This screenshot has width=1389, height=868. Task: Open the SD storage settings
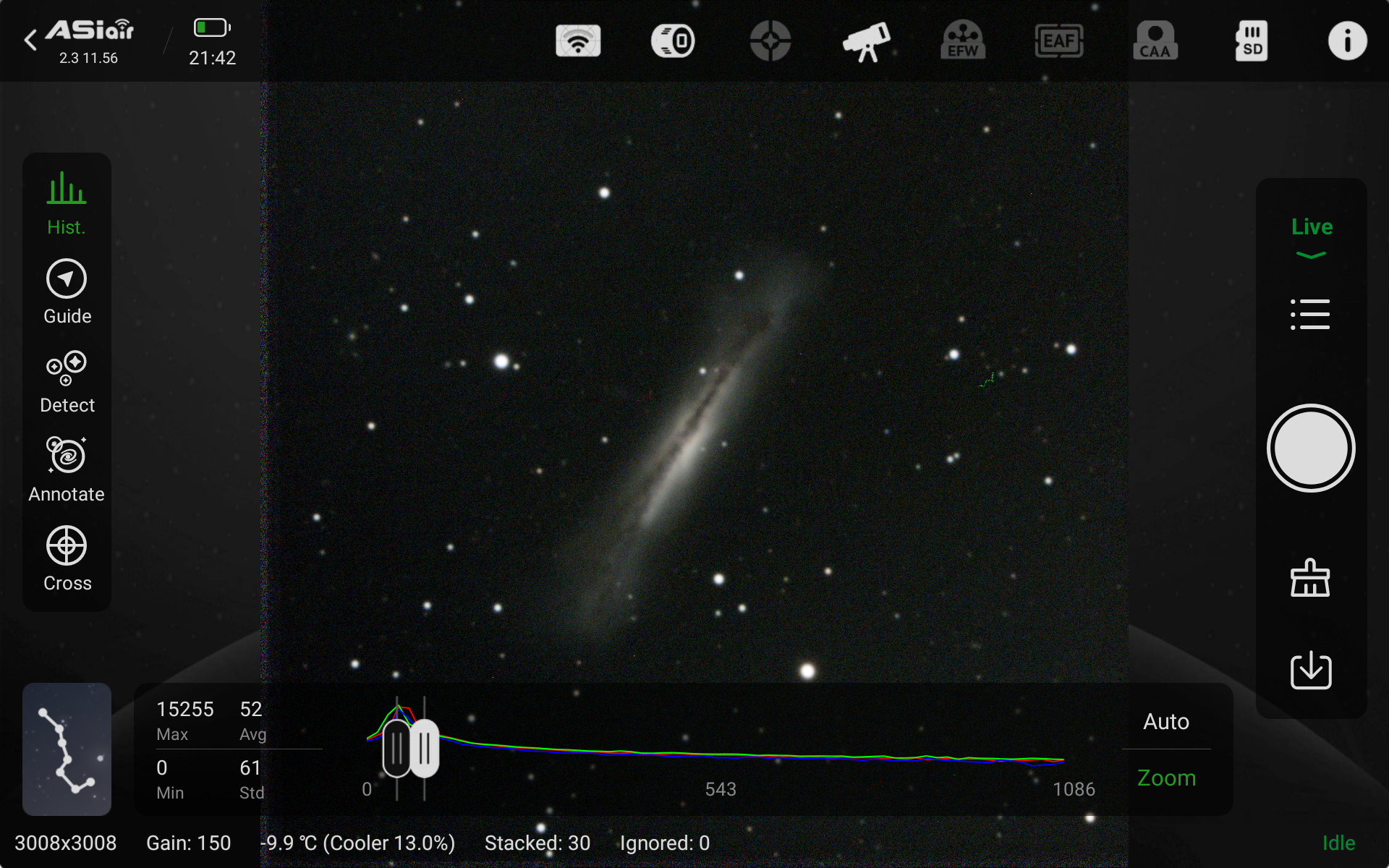[1252, 41]
